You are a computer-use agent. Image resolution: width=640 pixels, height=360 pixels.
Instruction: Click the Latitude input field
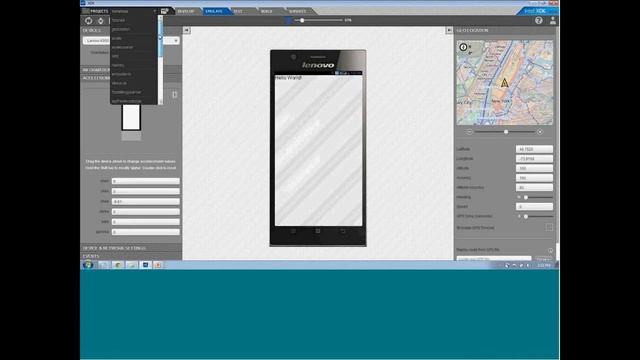point(534,149)
